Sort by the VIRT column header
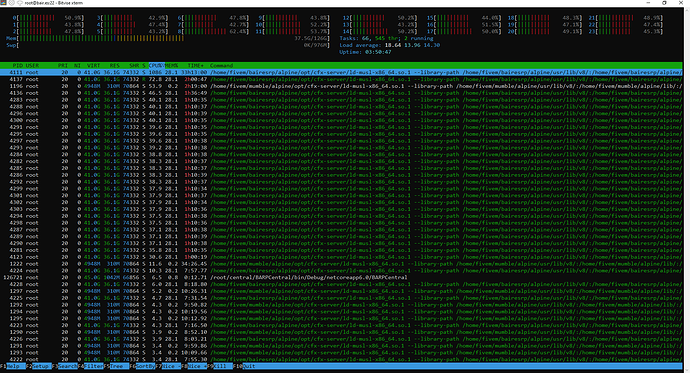This screenshot has width=690, height=373. pos(93,66)
